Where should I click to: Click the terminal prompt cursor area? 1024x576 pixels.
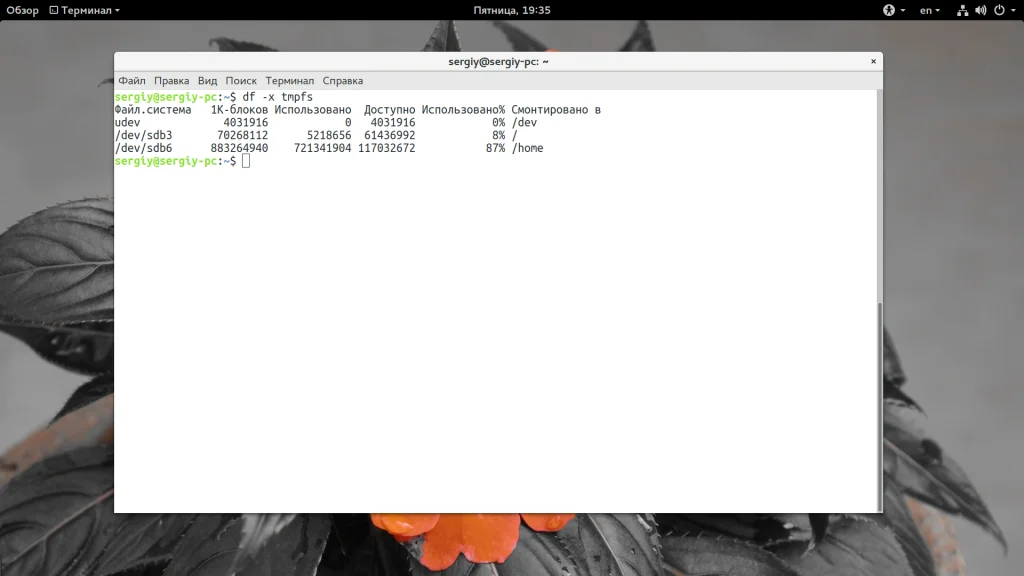[x=246, y=161]
